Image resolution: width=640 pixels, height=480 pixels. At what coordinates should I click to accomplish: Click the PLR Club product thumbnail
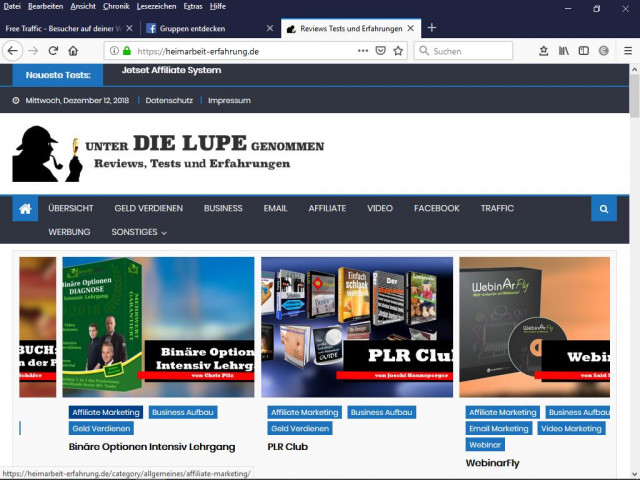(x=355, y=327)
